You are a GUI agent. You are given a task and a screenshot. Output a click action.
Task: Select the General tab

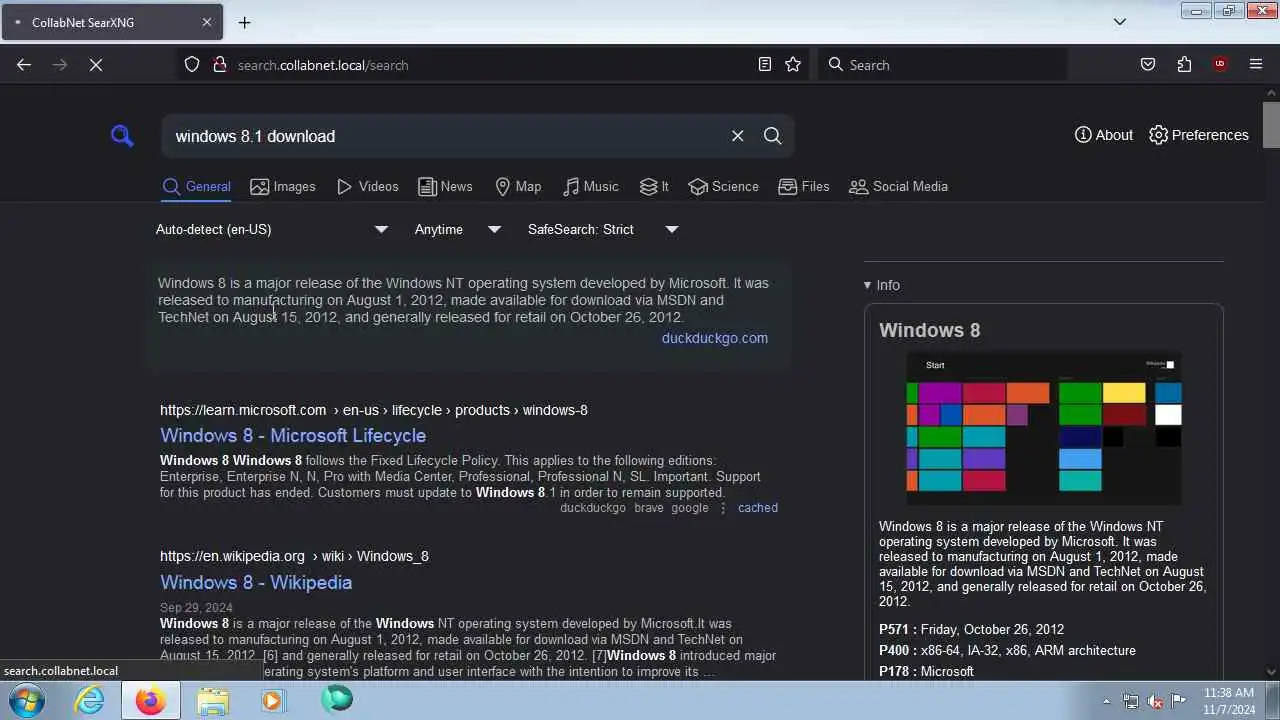click(197, 187)
